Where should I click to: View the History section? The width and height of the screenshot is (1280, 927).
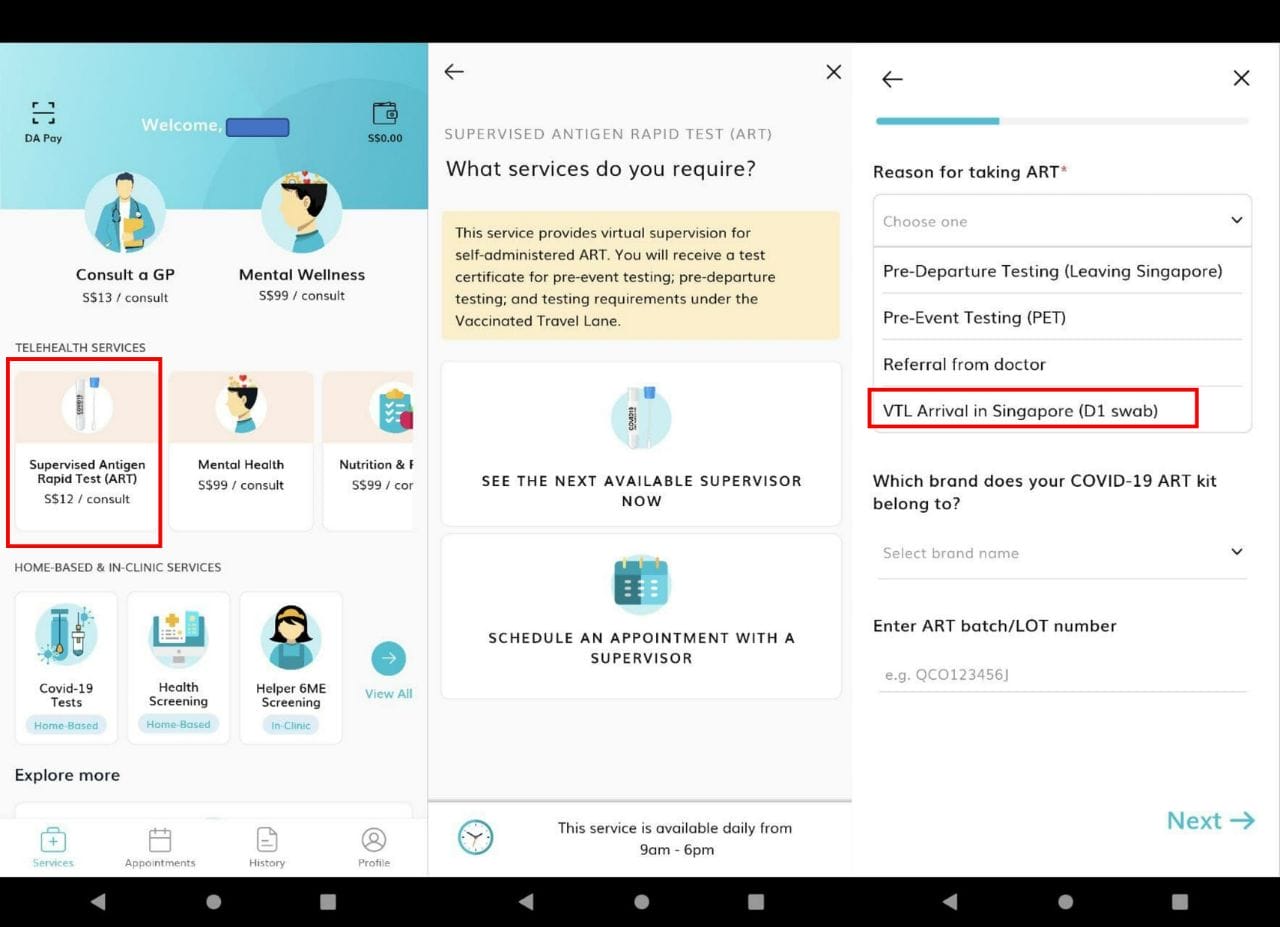[x=266, y=845]
